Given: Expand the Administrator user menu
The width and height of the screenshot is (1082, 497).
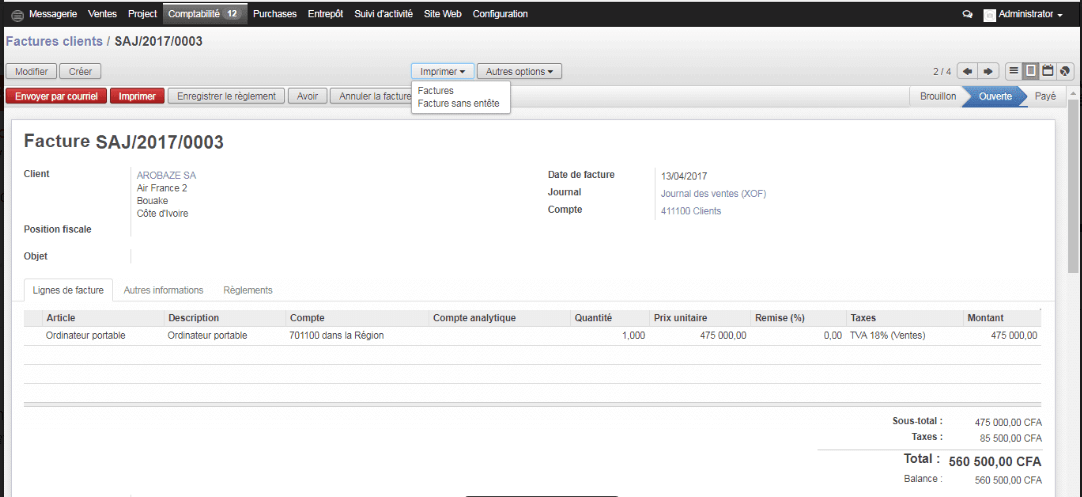Looking at the screenshot, I should (1030, 14).
